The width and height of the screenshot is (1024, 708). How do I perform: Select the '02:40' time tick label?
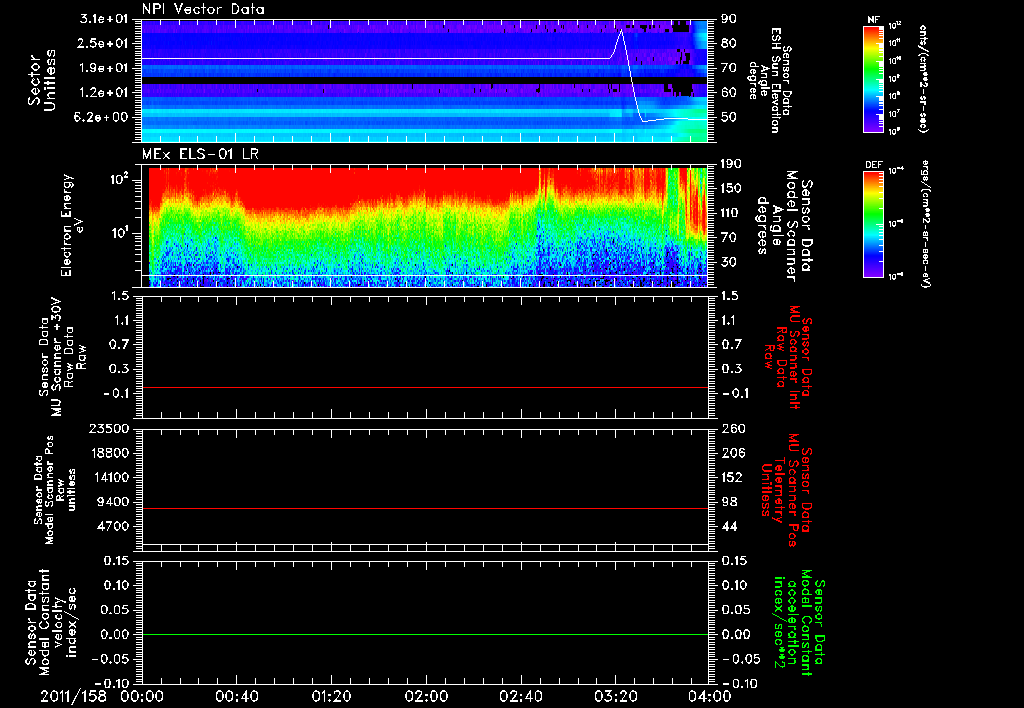pos(520,696)
